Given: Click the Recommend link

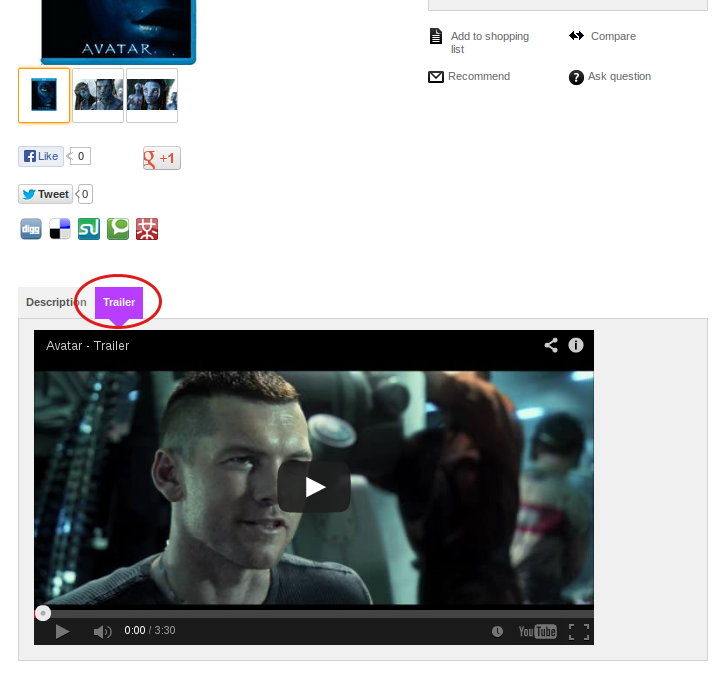Looking at the screenshot, I should (x=479, y=76).
